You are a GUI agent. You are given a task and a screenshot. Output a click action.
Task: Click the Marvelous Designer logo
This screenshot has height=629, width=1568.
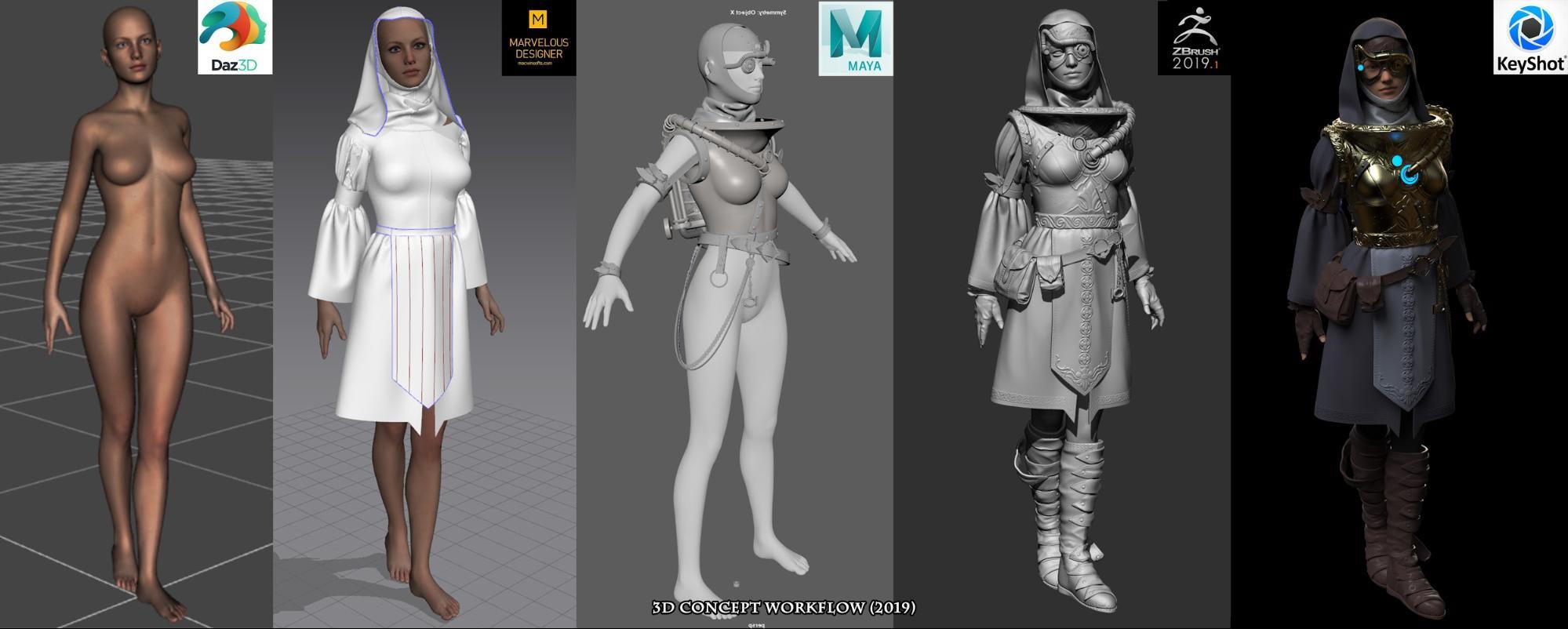click(539, 38)
